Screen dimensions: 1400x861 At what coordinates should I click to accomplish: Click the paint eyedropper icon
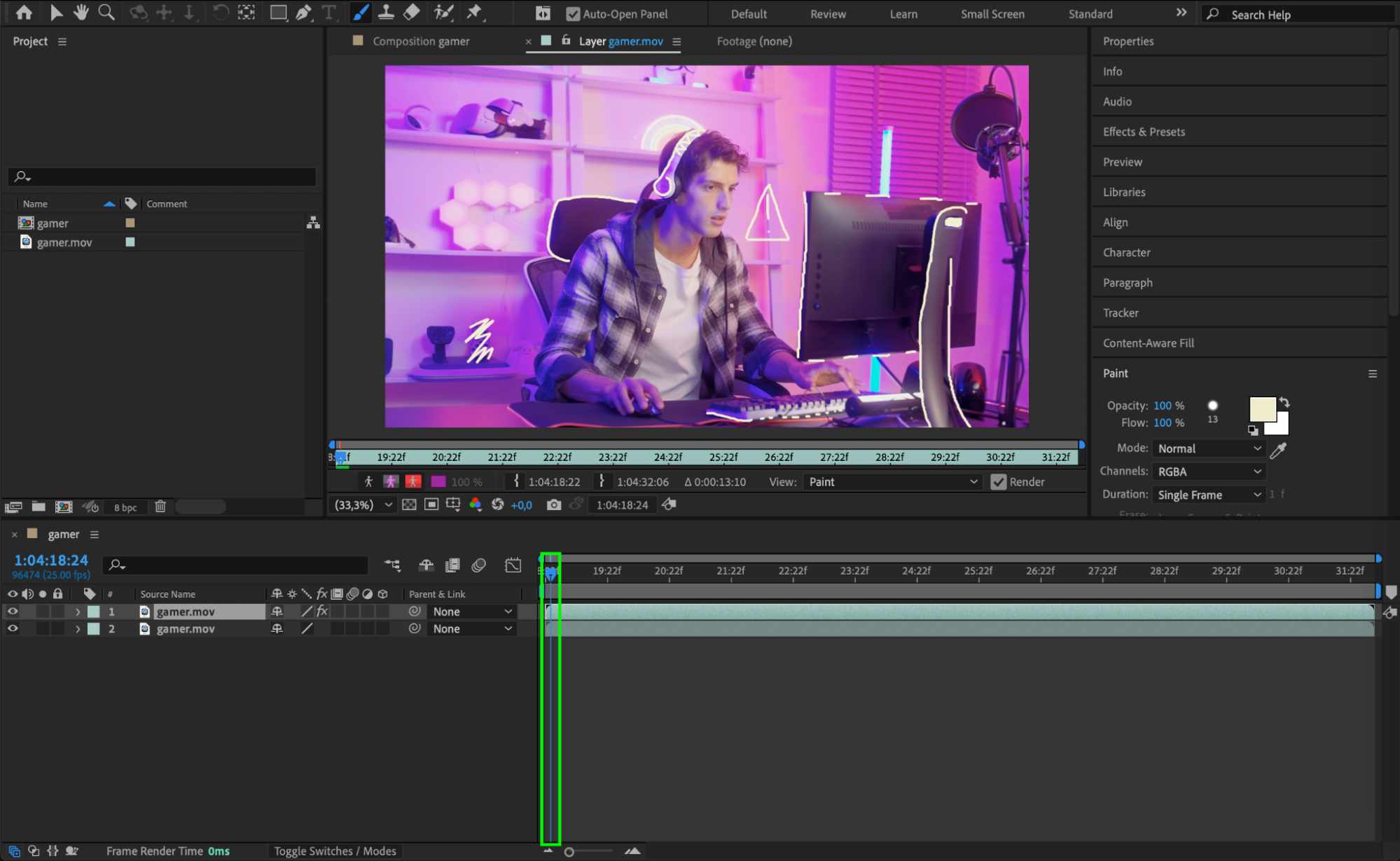(1277, 450)
